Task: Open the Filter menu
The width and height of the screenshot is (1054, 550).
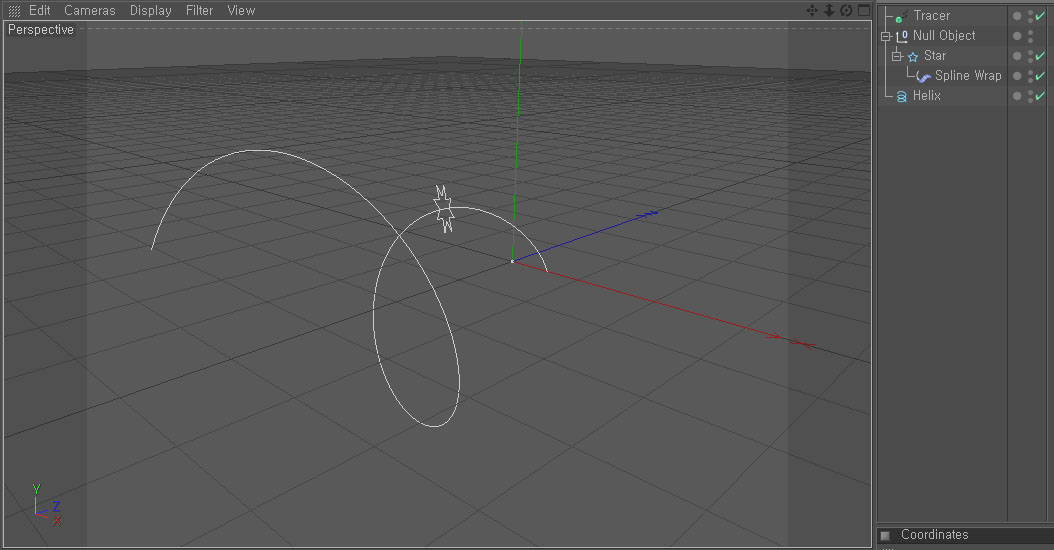Action: pyautogui.click(x=199, y=11)
